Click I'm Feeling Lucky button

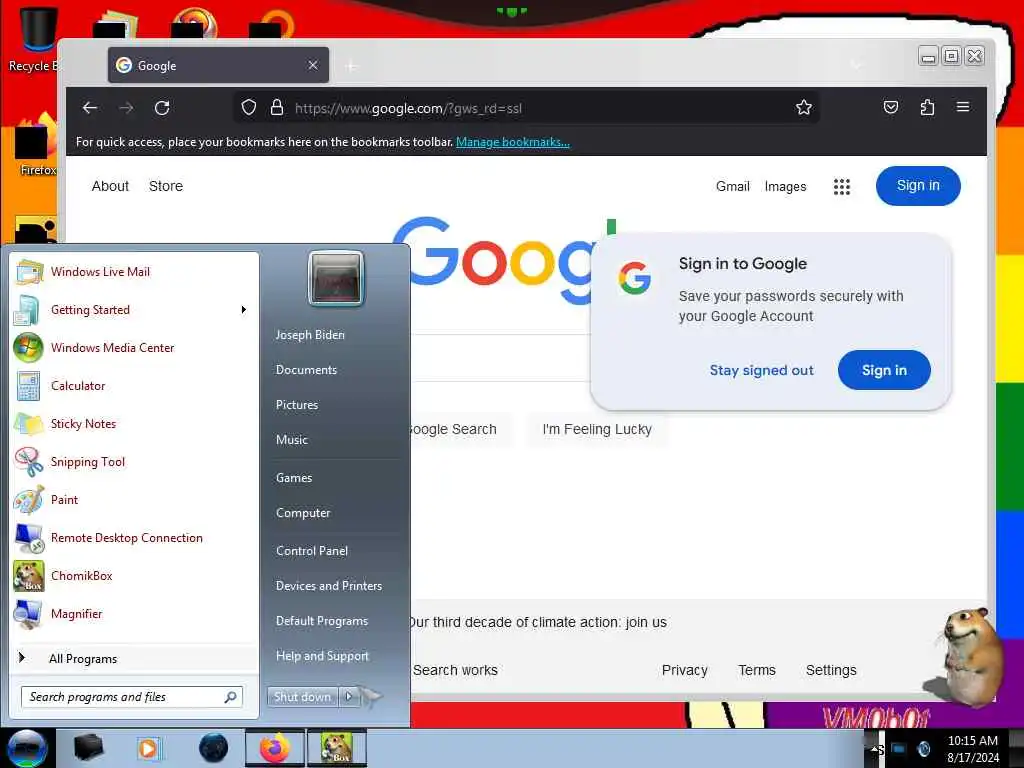[x=597, y=429]
